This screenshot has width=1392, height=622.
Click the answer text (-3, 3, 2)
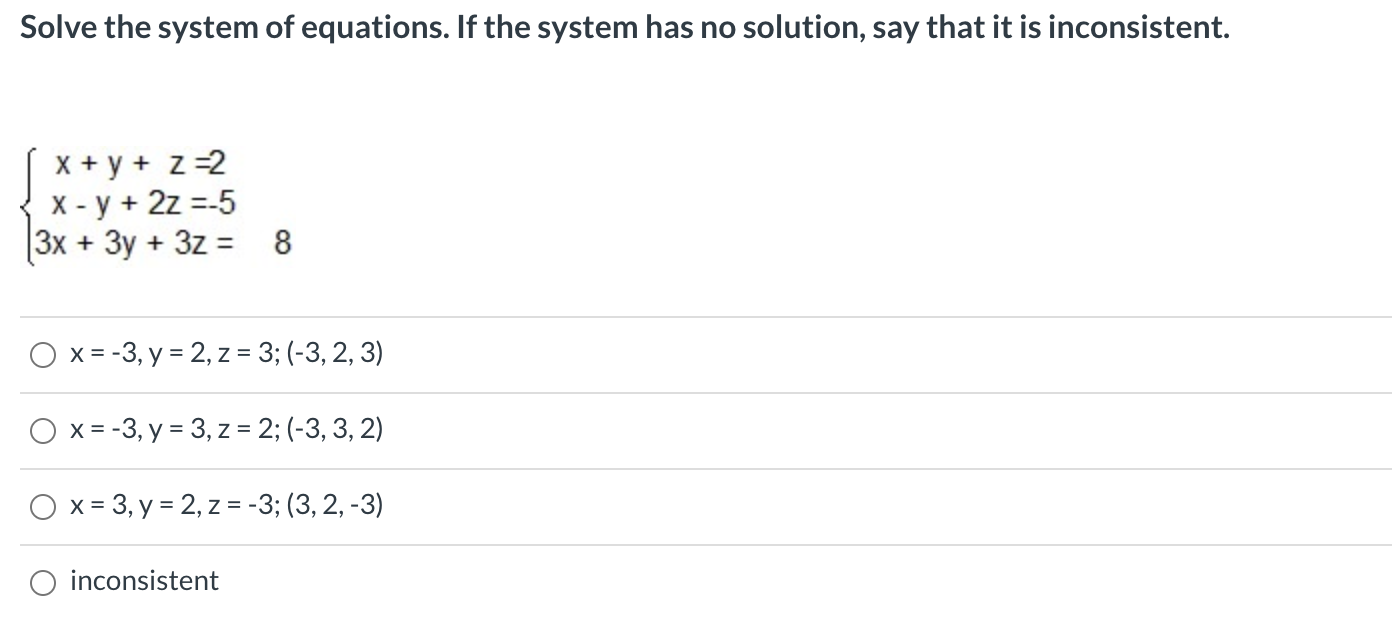tap(333, 430)
